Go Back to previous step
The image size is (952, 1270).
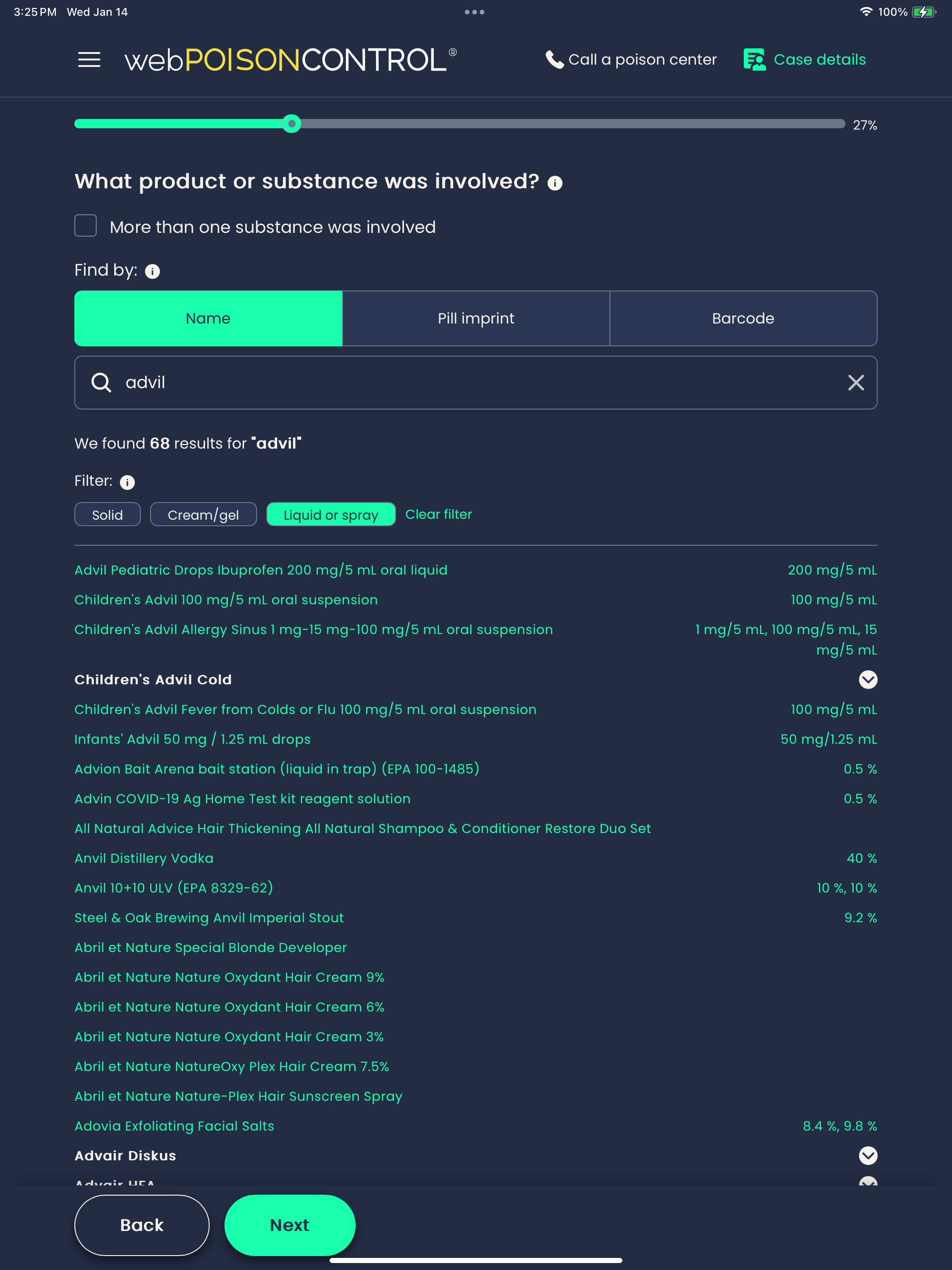point(142,1225)
